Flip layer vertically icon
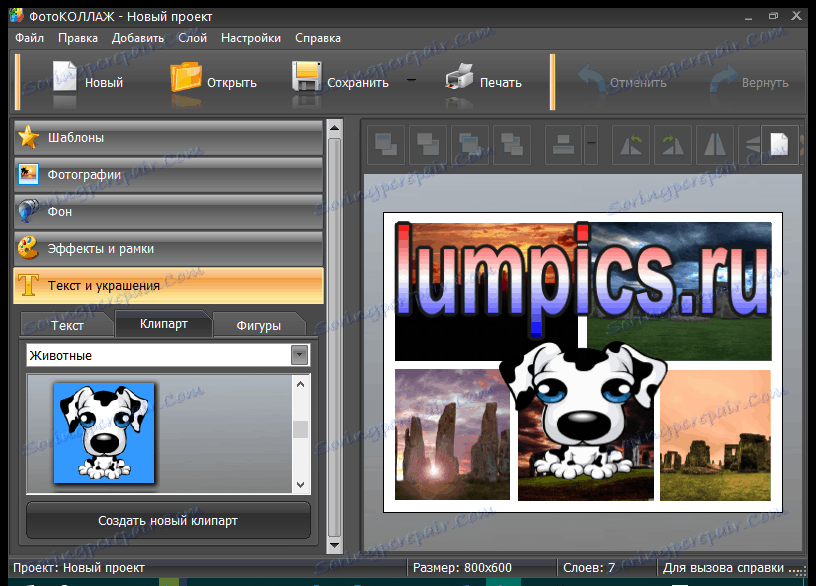Screen dimensions: 816x586 (x=750, y=145)
